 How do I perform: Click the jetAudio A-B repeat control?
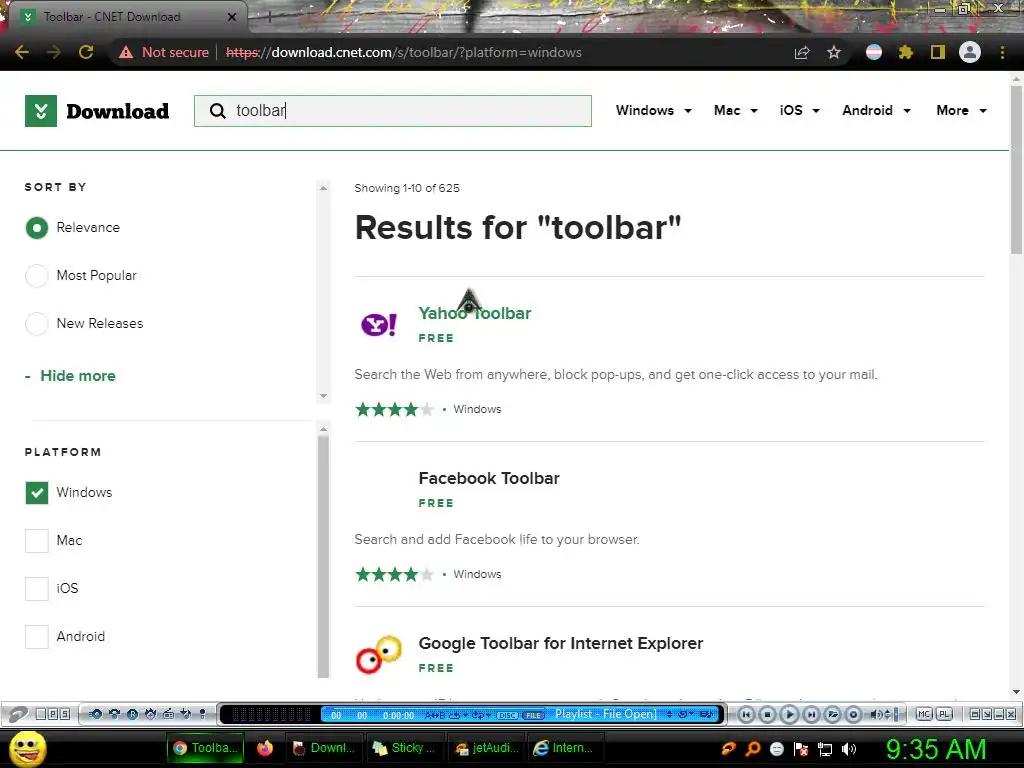(x=435, y=714)
